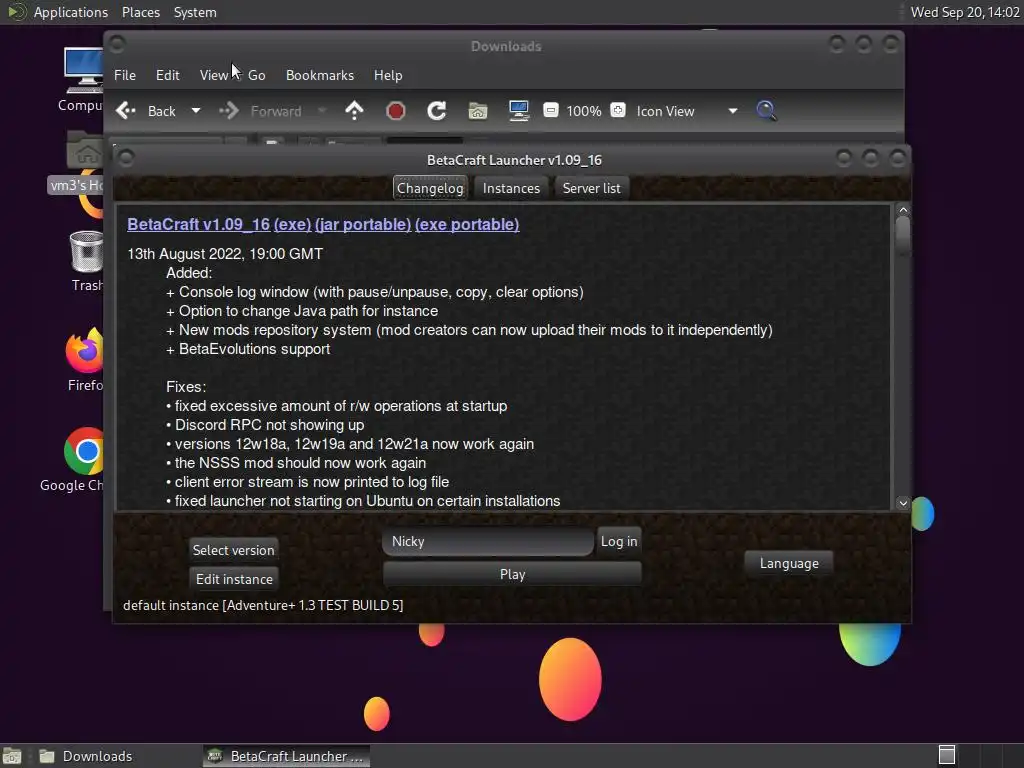Open the (exe portable) link

click(x=467, y=224)
